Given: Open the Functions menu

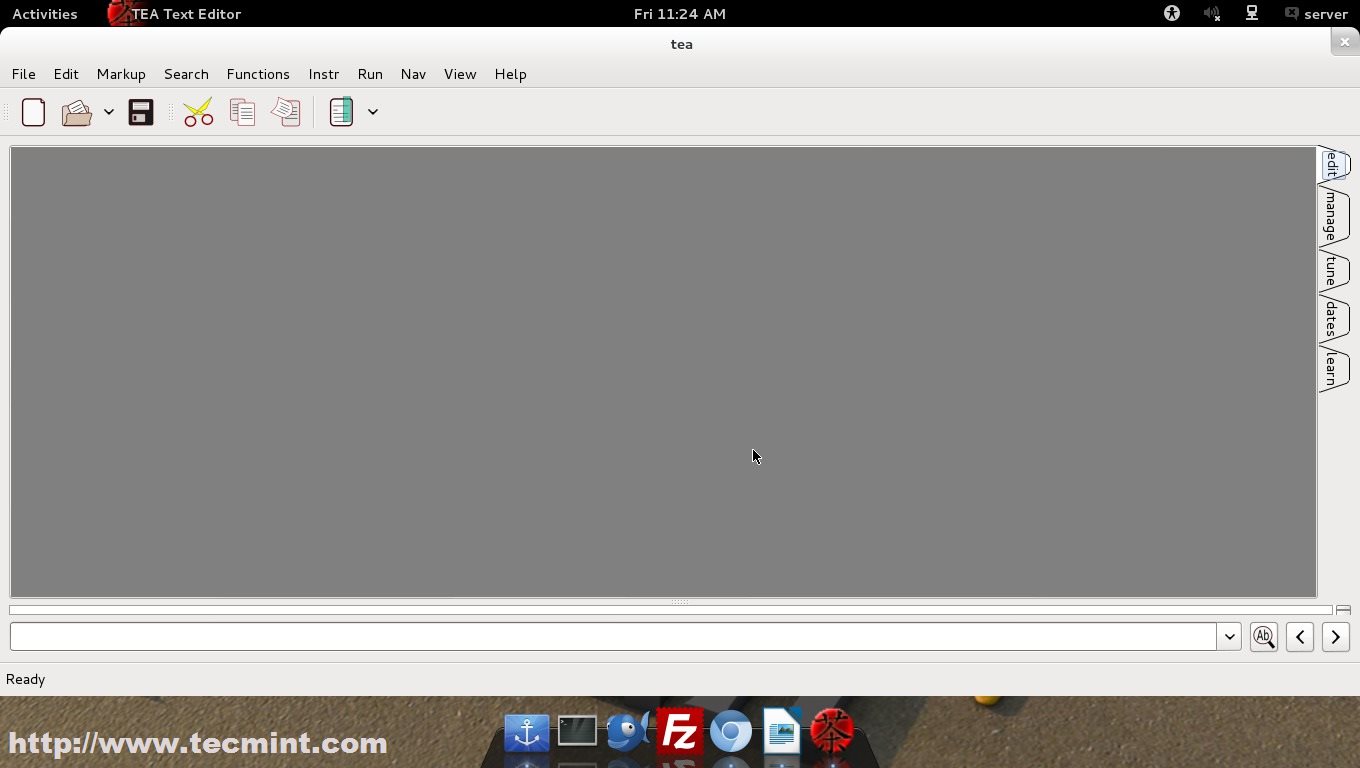Looking at the screenshot, I should (x=258, y=74).
